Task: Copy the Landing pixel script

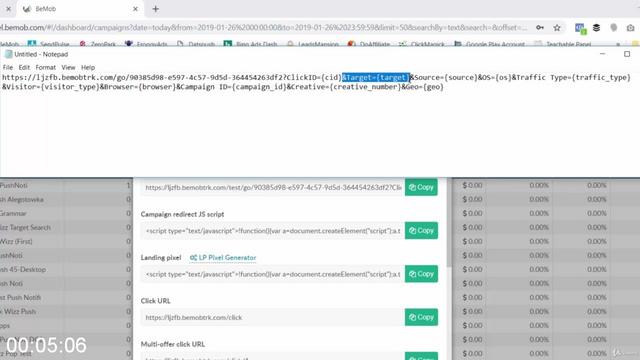Action: pyautogui.click(x=421, y=274)
